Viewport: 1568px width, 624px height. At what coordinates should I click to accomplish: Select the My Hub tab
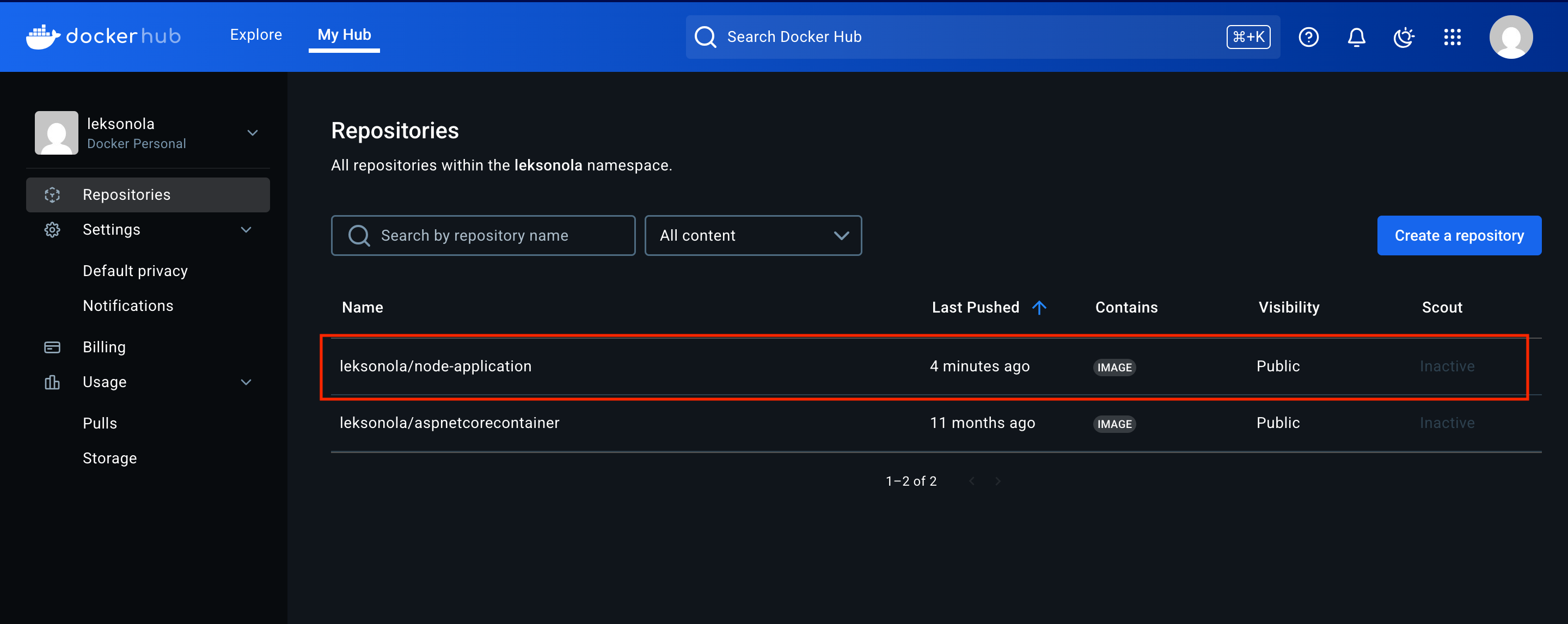click(x=344, y=35)
